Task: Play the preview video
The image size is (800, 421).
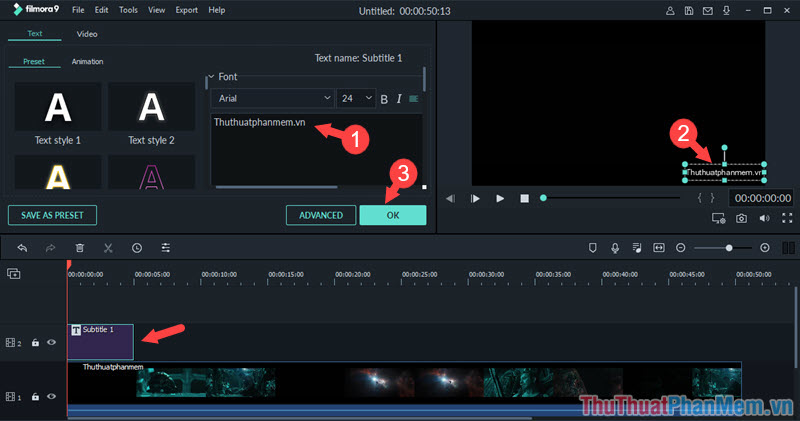Action: coord(500,198)
